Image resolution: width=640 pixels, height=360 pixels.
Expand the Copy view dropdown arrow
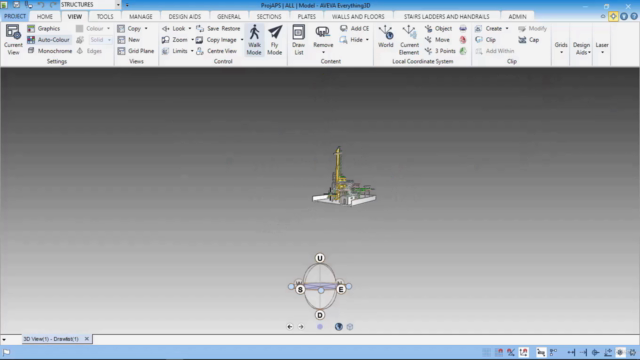click(146, 29)
